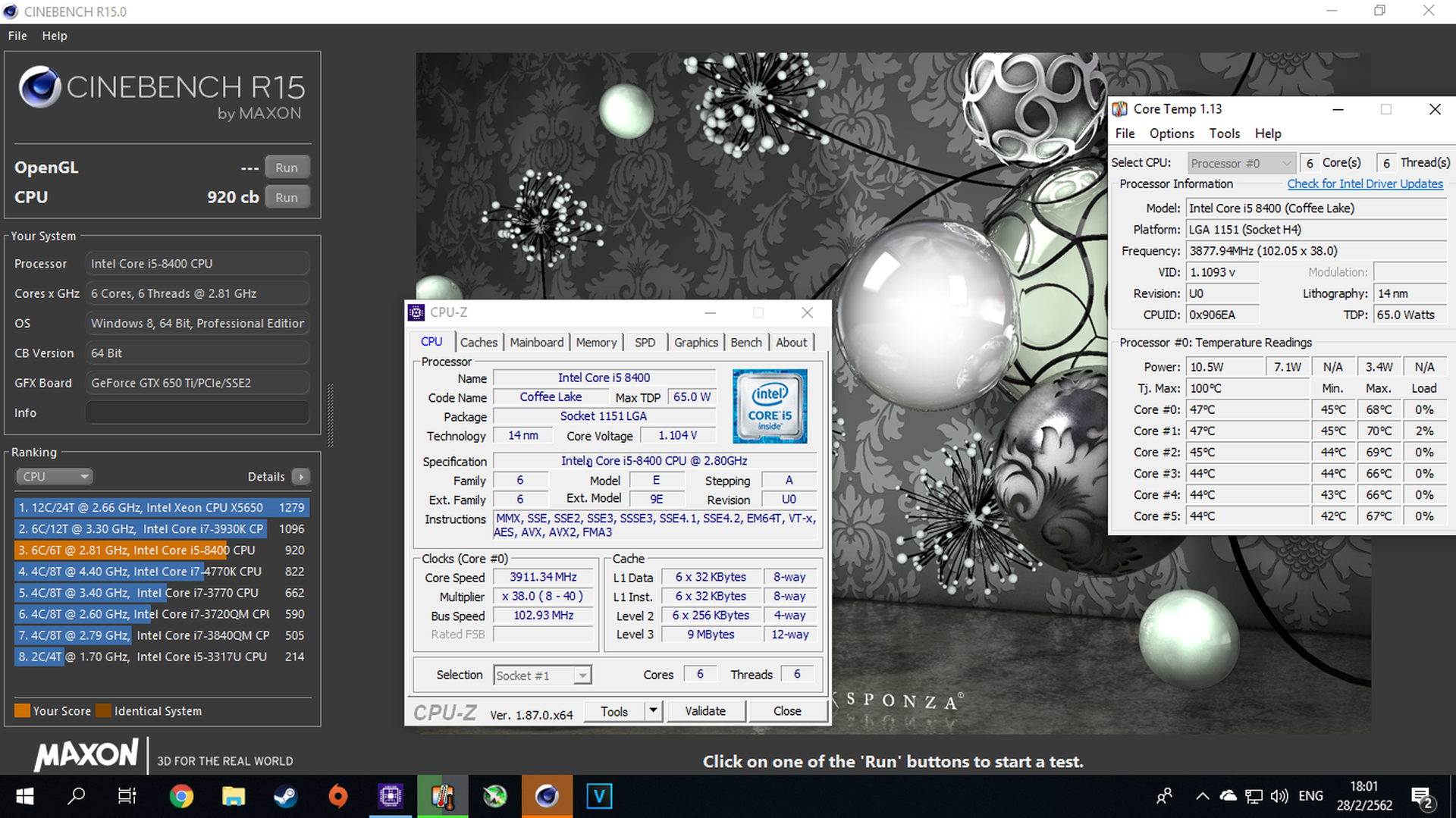Image resolution: width=1456 pixels, height=818 pixels.
Task: Click CPU-Z Close button
Action: coord(787,710)
